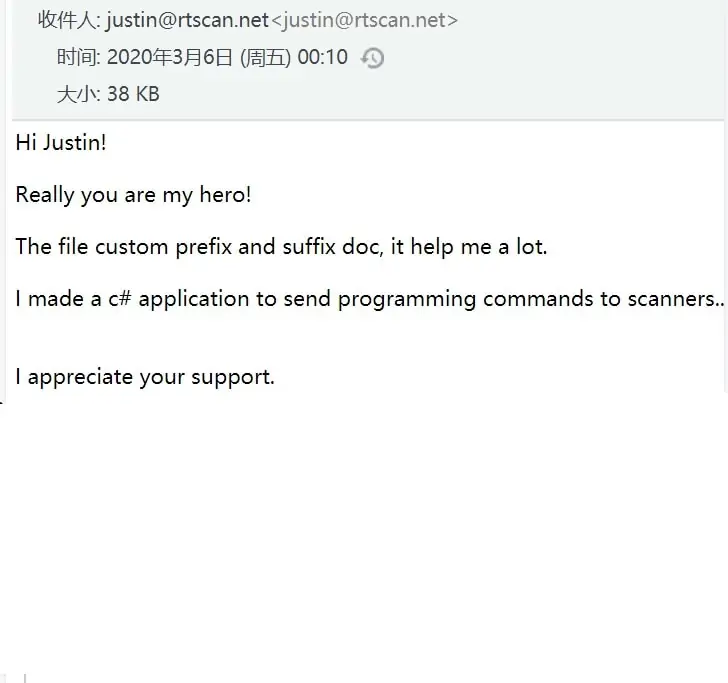728x683 pixels.
Task: Click the time history clock icon
Action: tap(372, 58)
